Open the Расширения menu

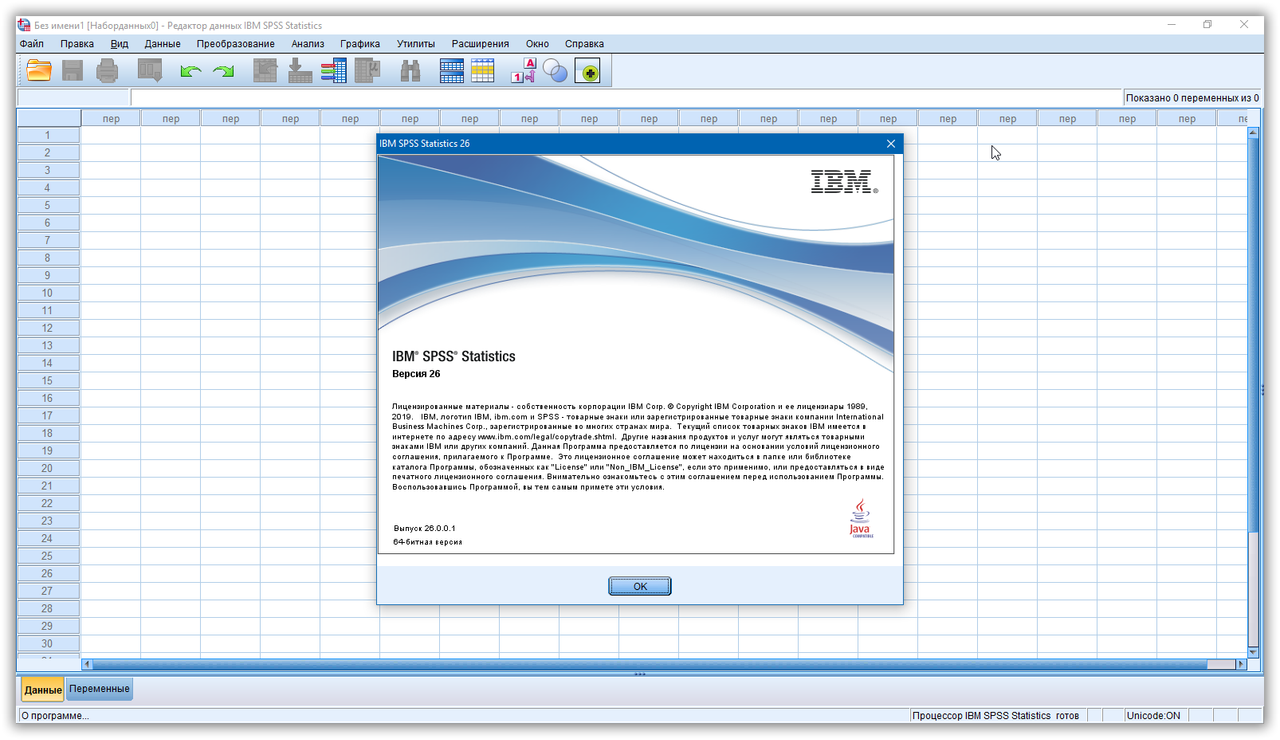point(480,44)
